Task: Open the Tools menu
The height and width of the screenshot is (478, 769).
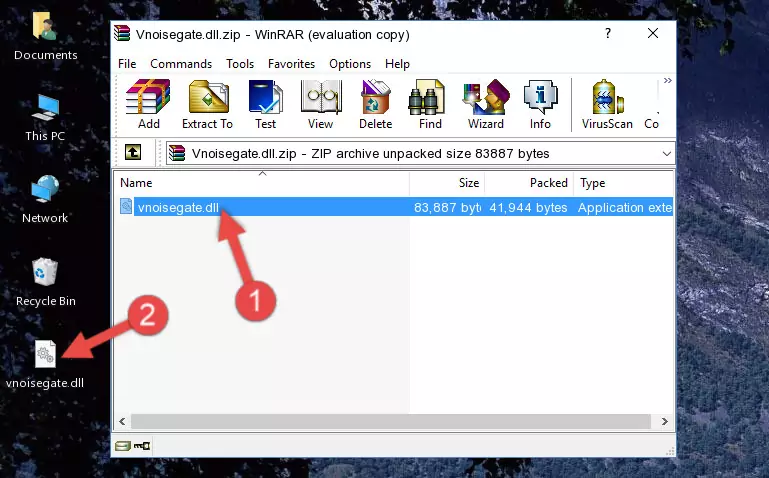Action: [240, 64]
